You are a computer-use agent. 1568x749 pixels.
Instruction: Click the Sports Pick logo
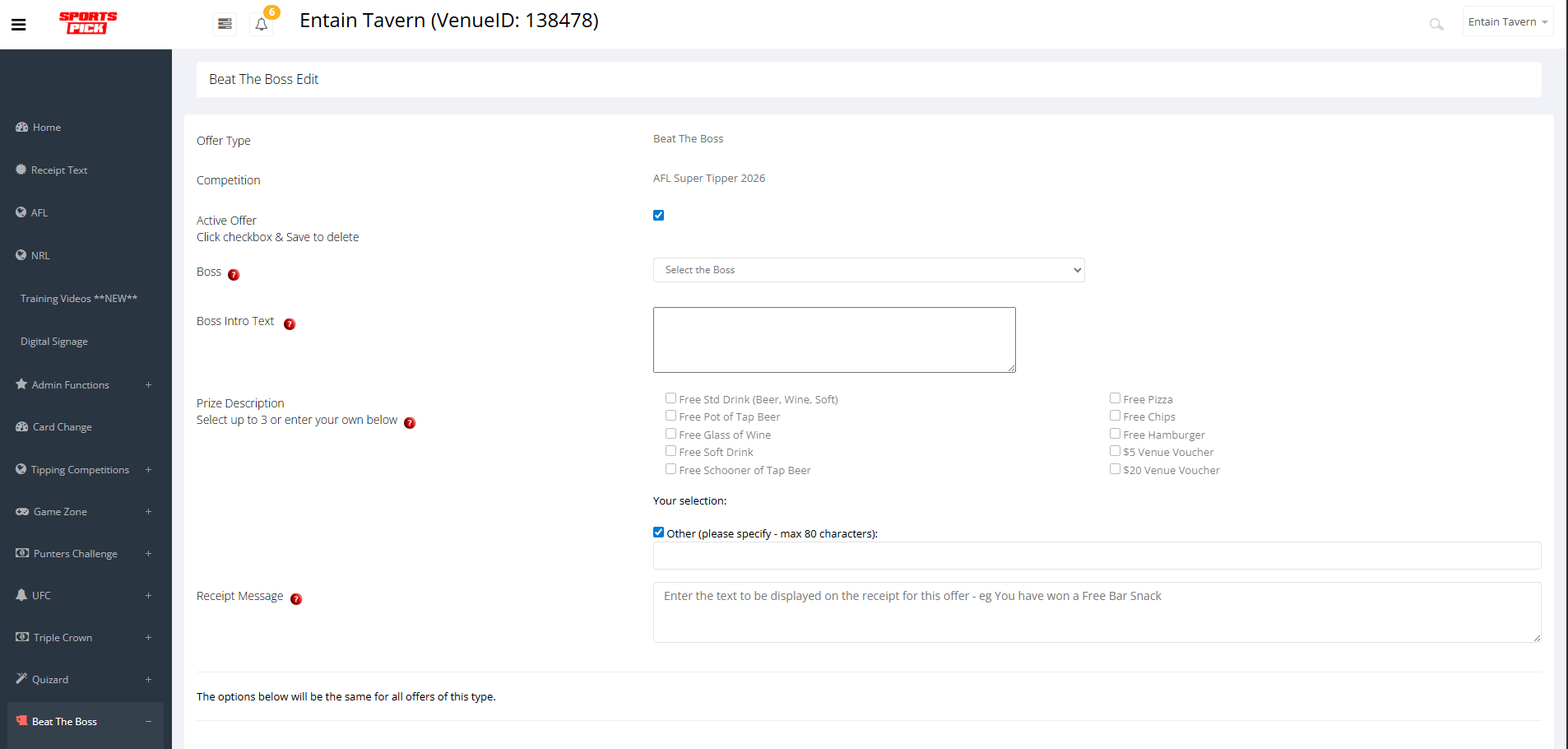(87, 22)
